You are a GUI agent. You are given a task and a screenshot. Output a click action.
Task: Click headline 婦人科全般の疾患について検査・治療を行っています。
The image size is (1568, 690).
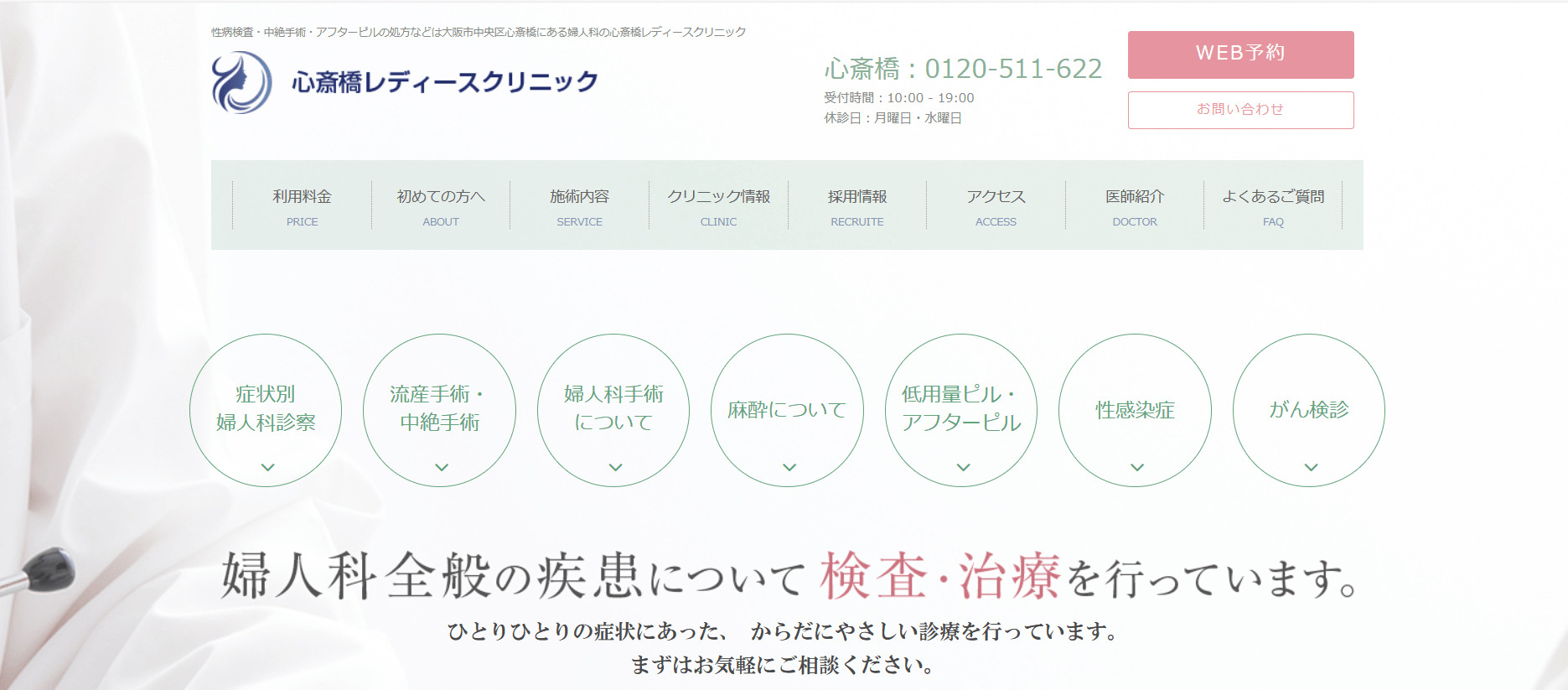coord(789,576)
